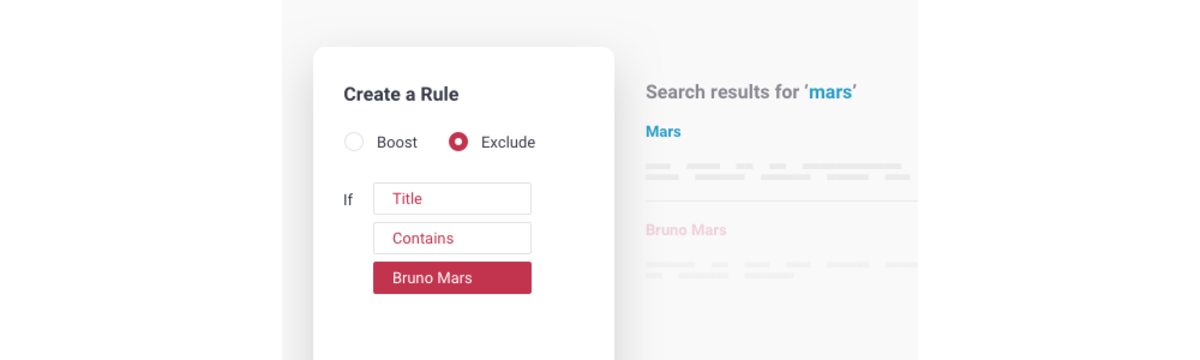Open the blue Mars search result
The height and width of the screenshot is (360, 1200).
pos(663,131)
